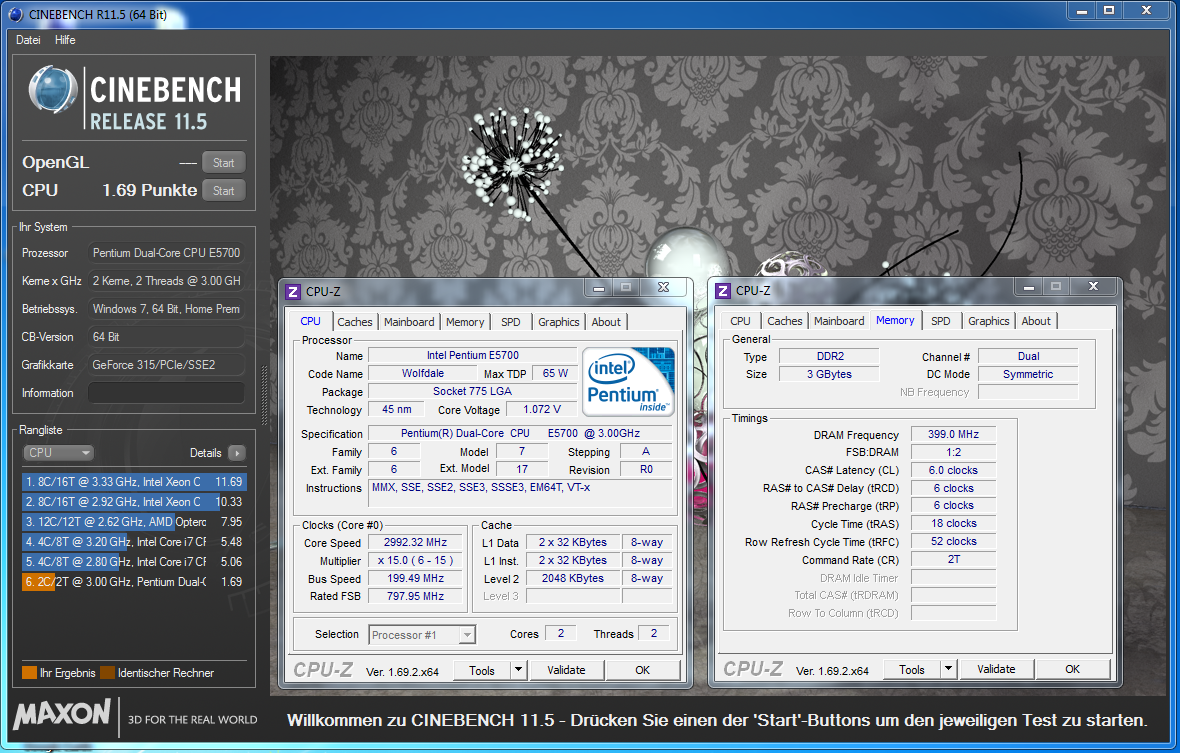Switch to Graphics tab in right CPU-Z window
This screenshot has width=1180, height=753.
point(989,321)
